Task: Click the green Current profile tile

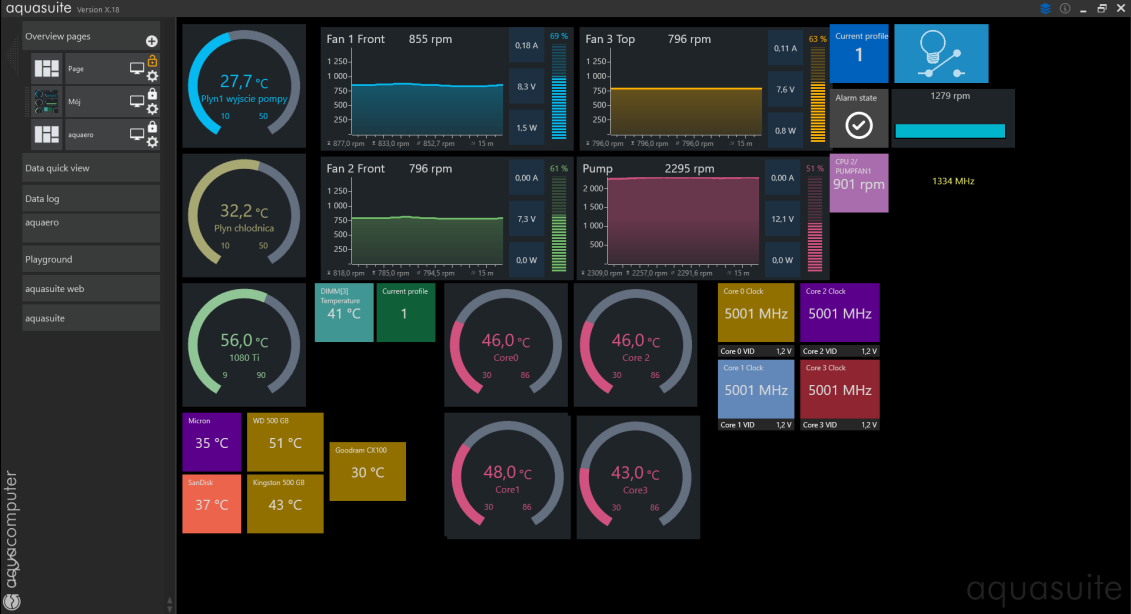Action: coord(405,312)
